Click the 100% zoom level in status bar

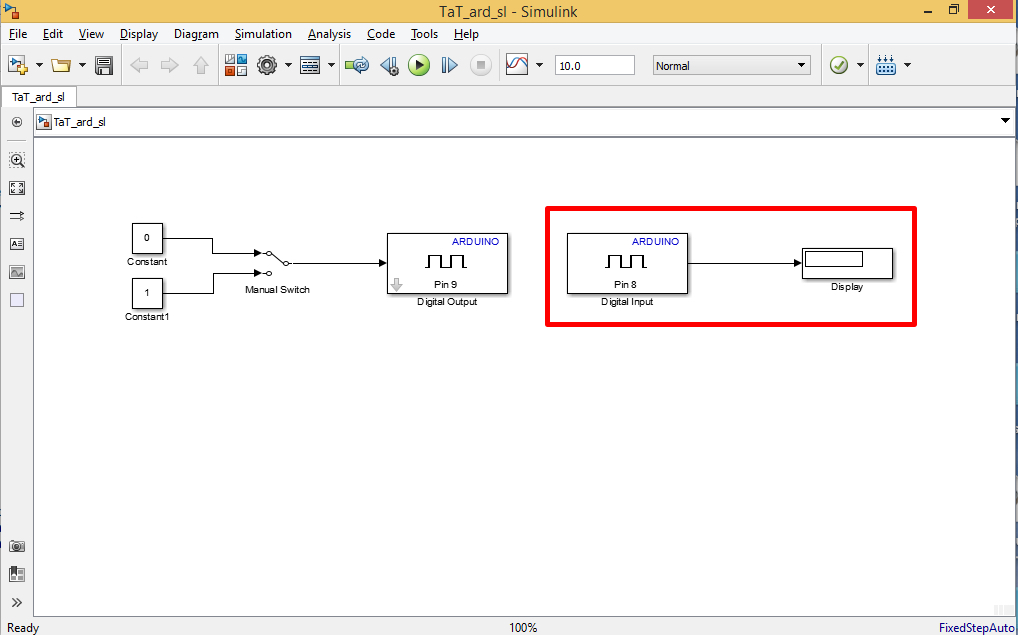523,628
